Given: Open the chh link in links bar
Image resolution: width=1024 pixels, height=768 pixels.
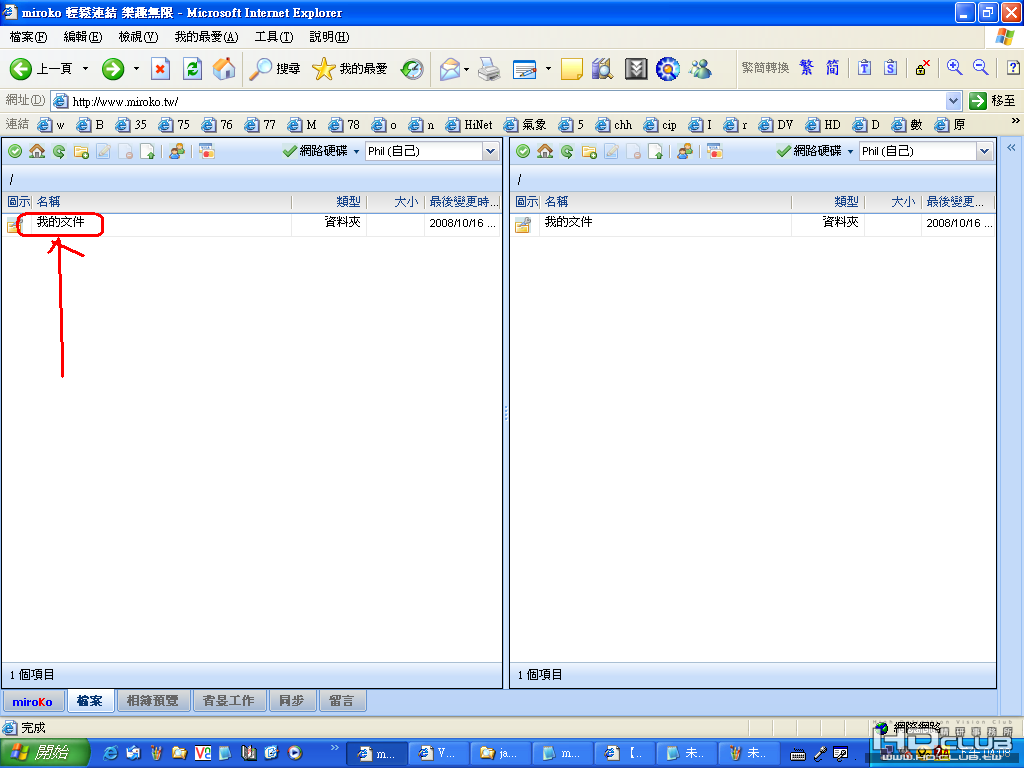Looking at the screenshot, I should tap(614, 125).
